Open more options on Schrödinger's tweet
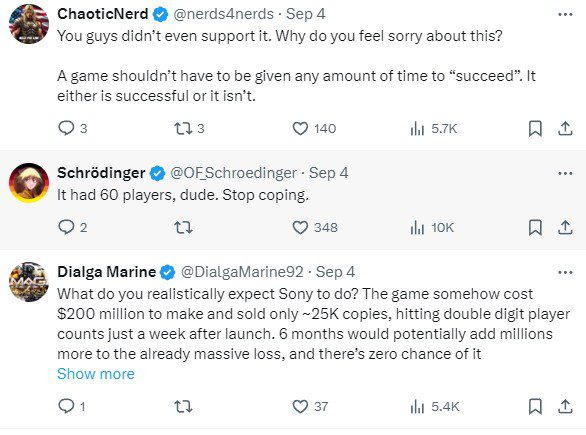The image size is (586, 435). coord(565,173)
